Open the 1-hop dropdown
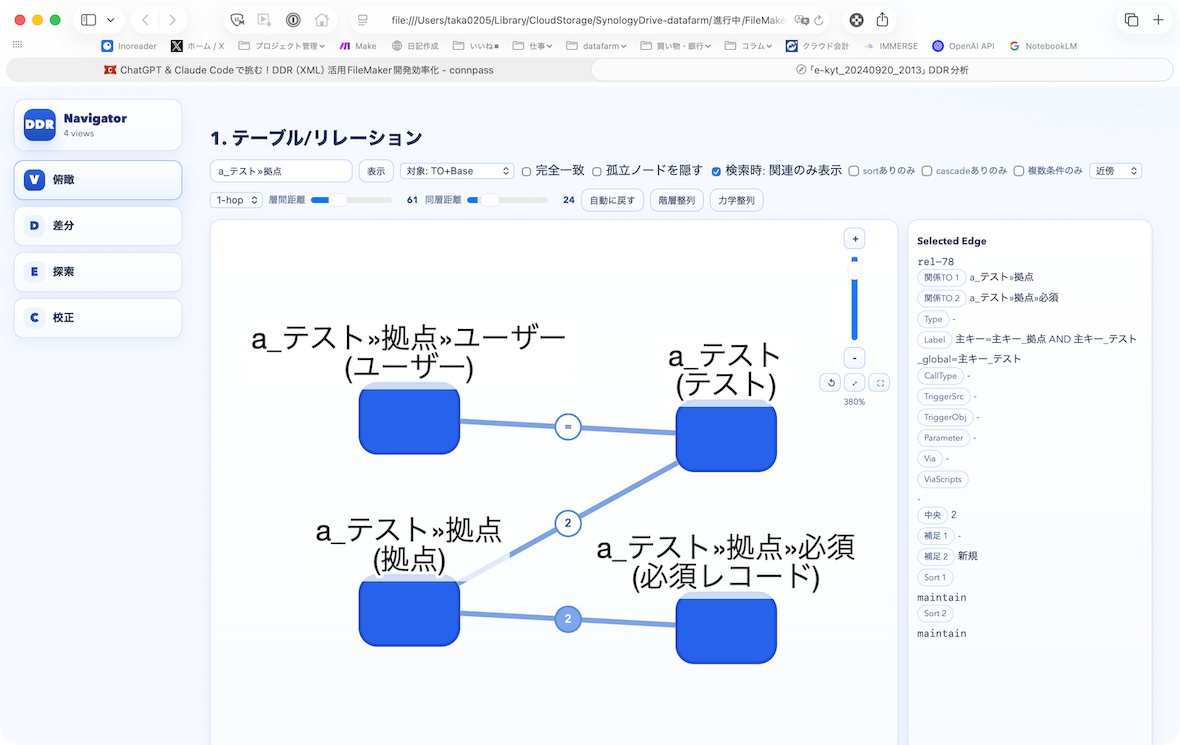This screenshot has height=745, width=1180. click(236, 200)
